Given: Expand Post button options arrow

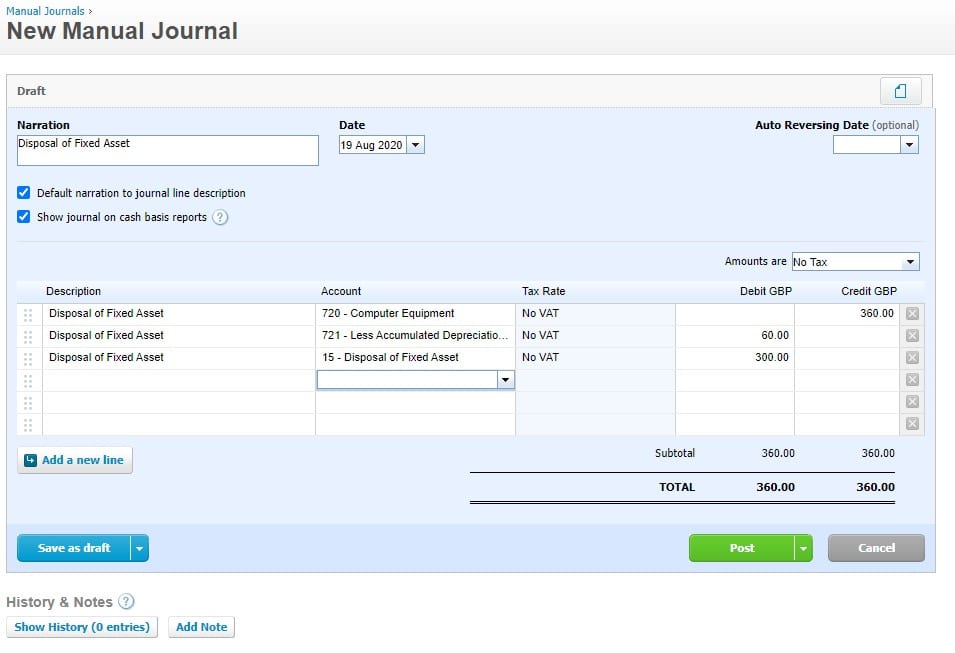Looking at the screenshot, I should coord(803,548).
